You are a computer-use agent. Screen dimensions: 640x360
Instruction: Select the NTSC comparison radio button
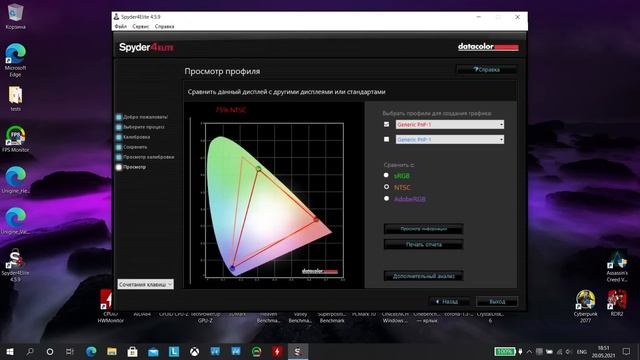(x=386, y=187)
